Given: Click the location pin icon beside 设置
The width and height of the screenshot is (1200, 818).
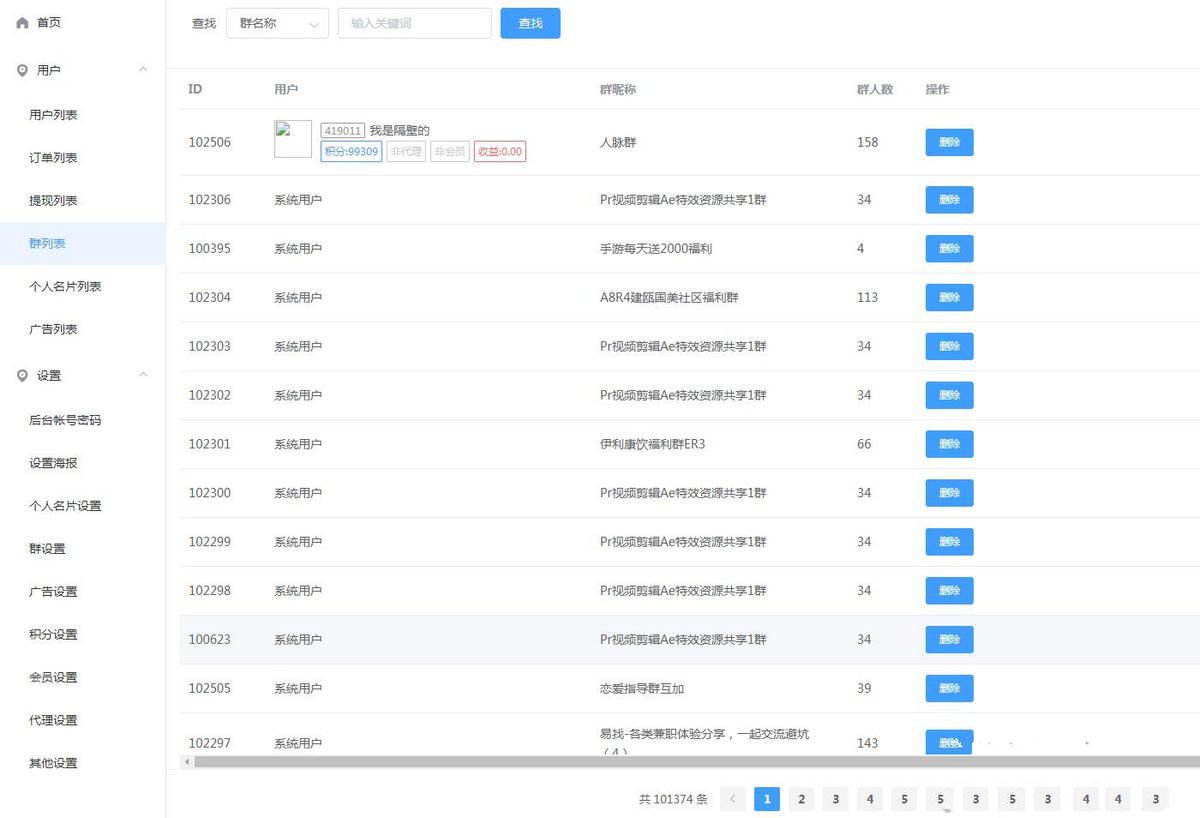Looking at the screenshot, I should pyautogui.click(x=22, y=376).
